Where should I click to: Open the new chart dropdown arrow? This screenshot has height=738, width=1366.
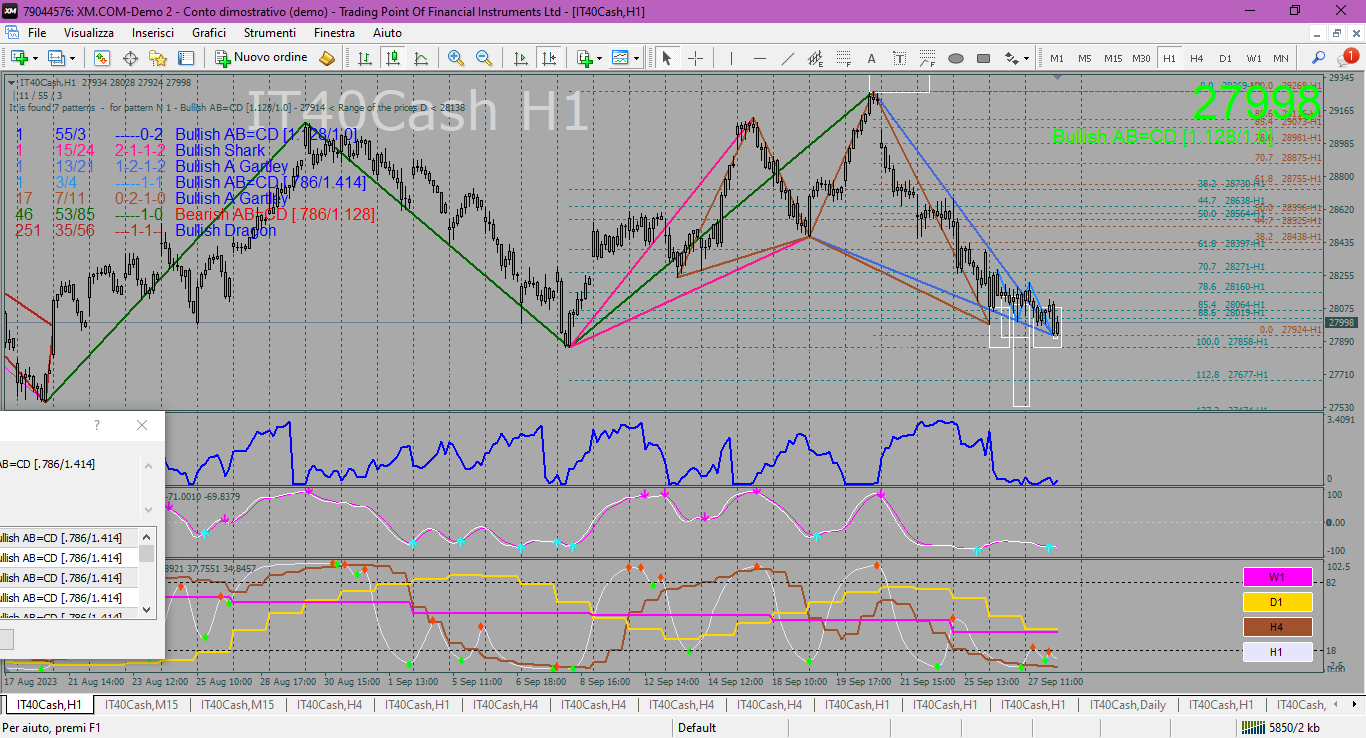pyautogui.click(x=35, y=58)
